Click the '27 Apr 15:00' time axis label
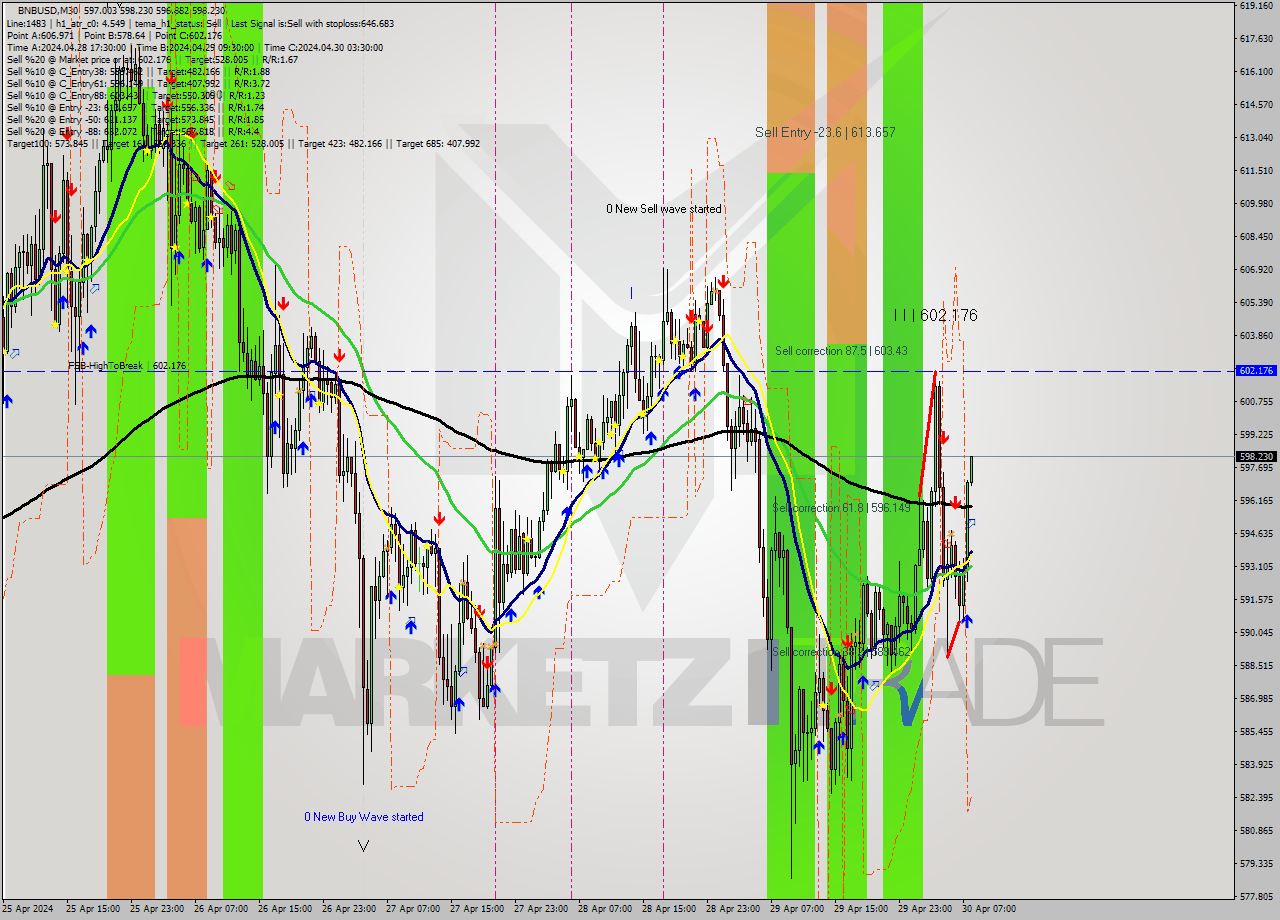Image resolution: width=1280 pixels, height=920 pixels. pos(477,909)
